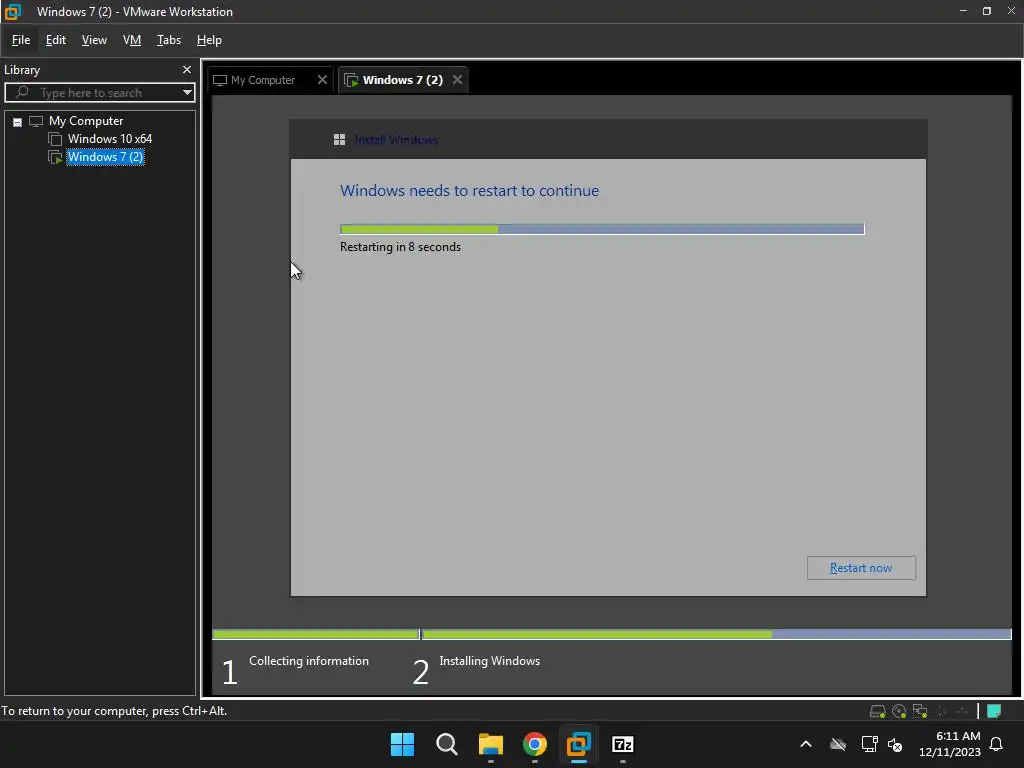
Task: Click the 'Restarting in 8 seconds' text
Action: pyautogui.click(x=400, y=247)
